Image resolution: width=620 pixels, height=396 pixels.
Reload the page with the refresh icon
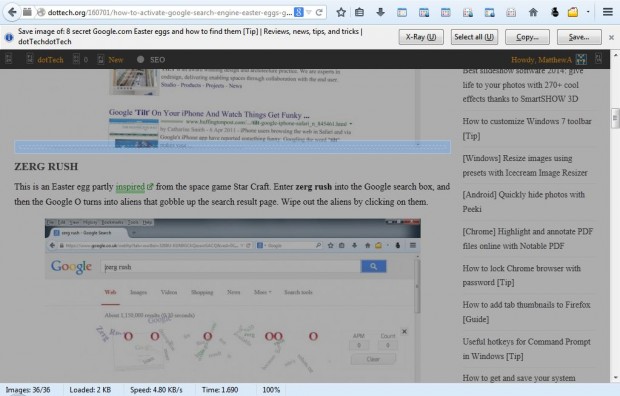[319, 13]
